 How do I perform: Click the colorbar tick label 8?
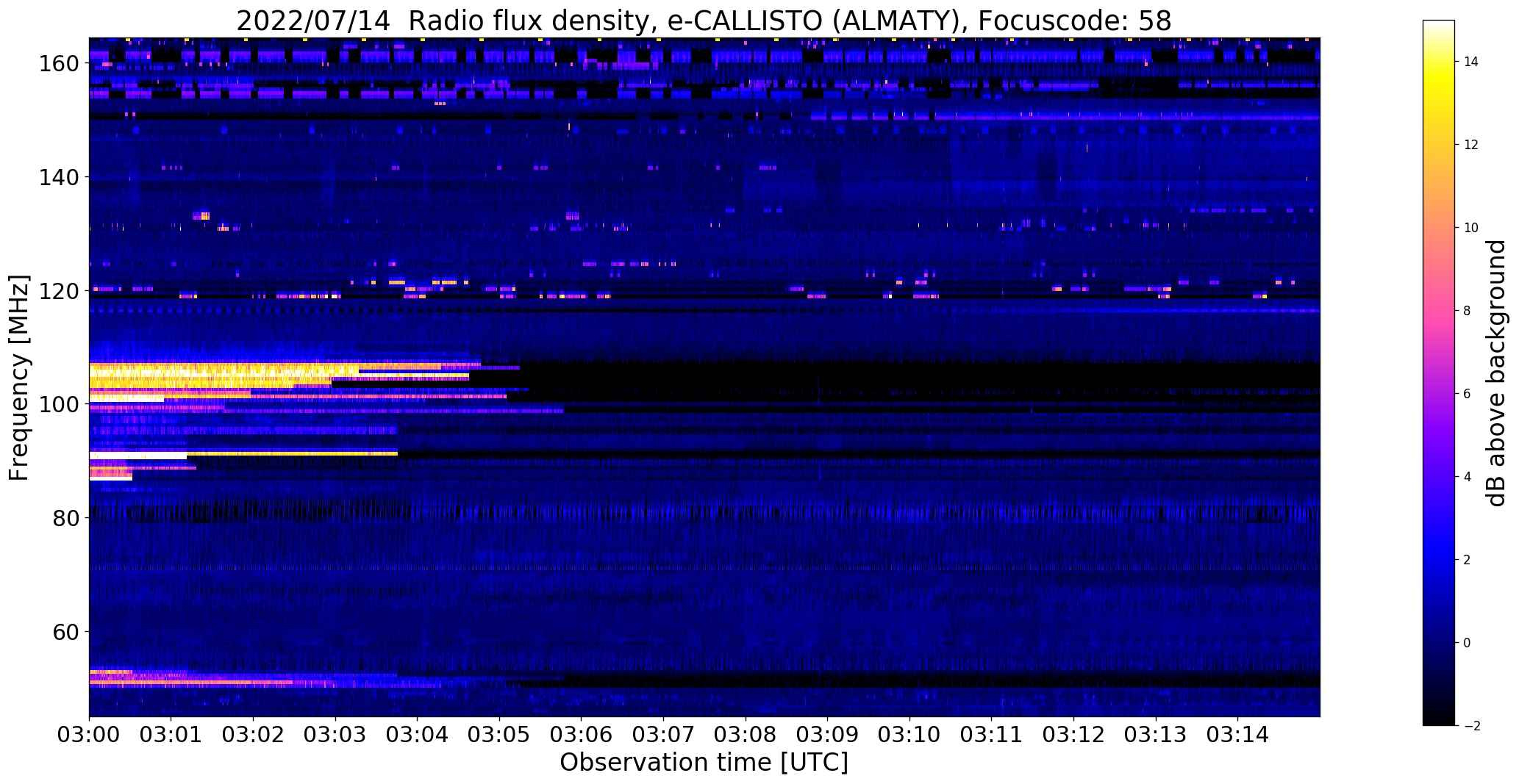(1468, 311)
